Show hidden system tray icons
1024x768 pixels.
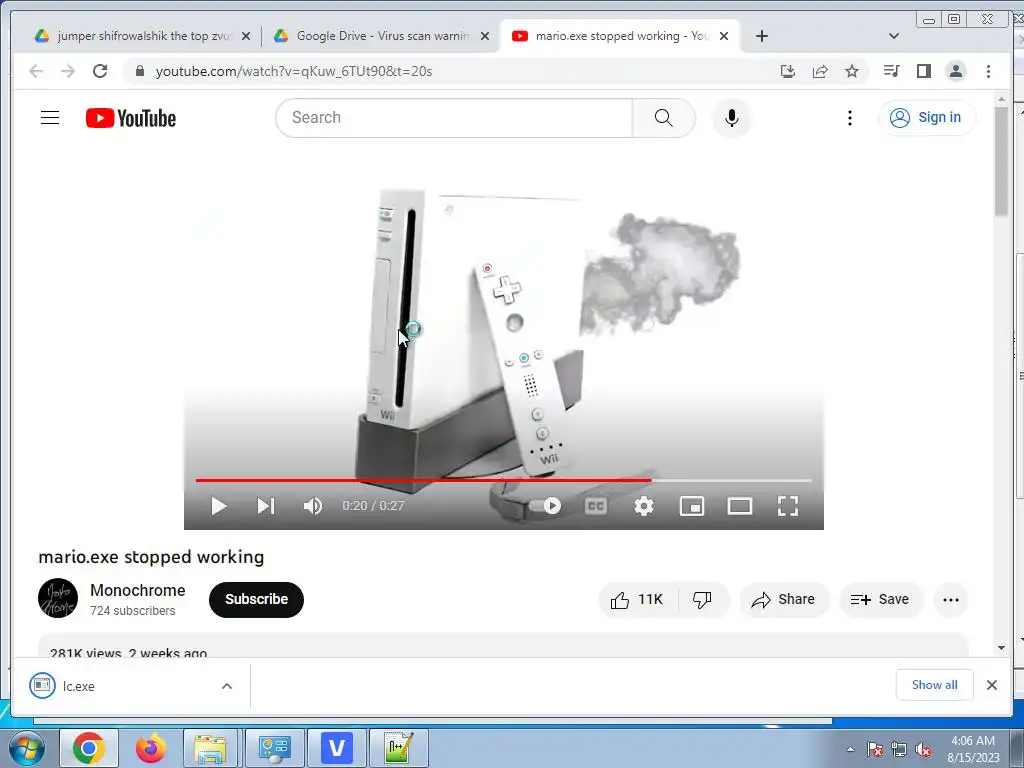click(850, 749)
